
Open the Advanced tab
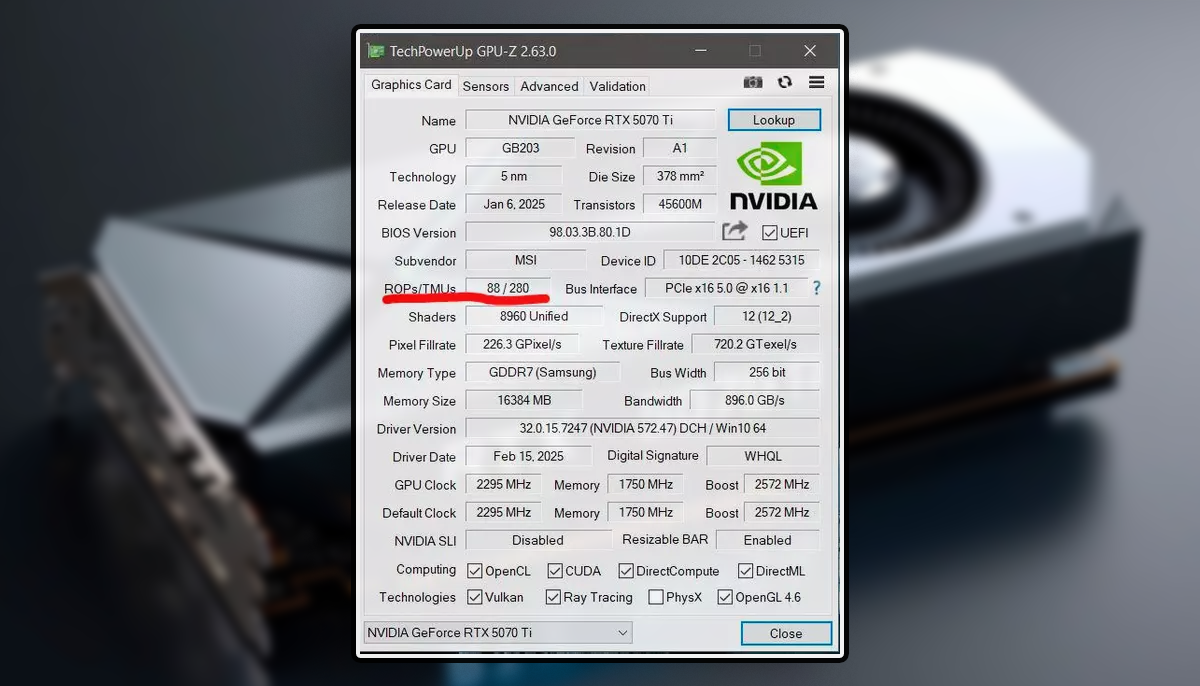pyautogui.click(x=549, y=86)
